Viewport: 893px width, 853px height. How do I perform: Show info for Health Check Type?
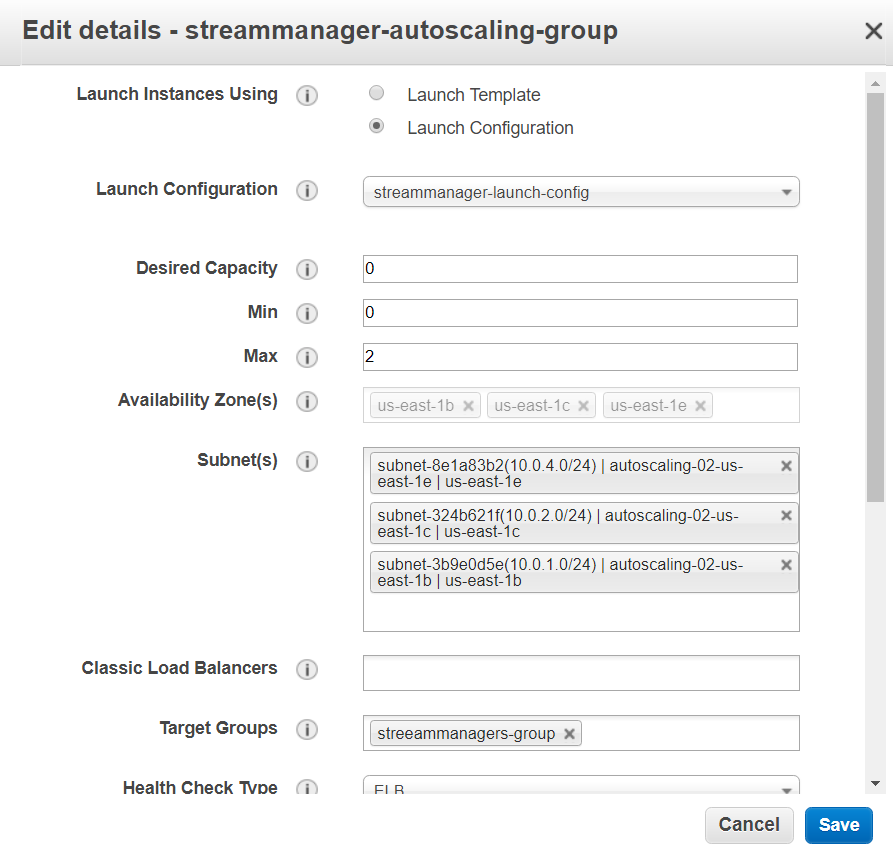coord(306,787)
